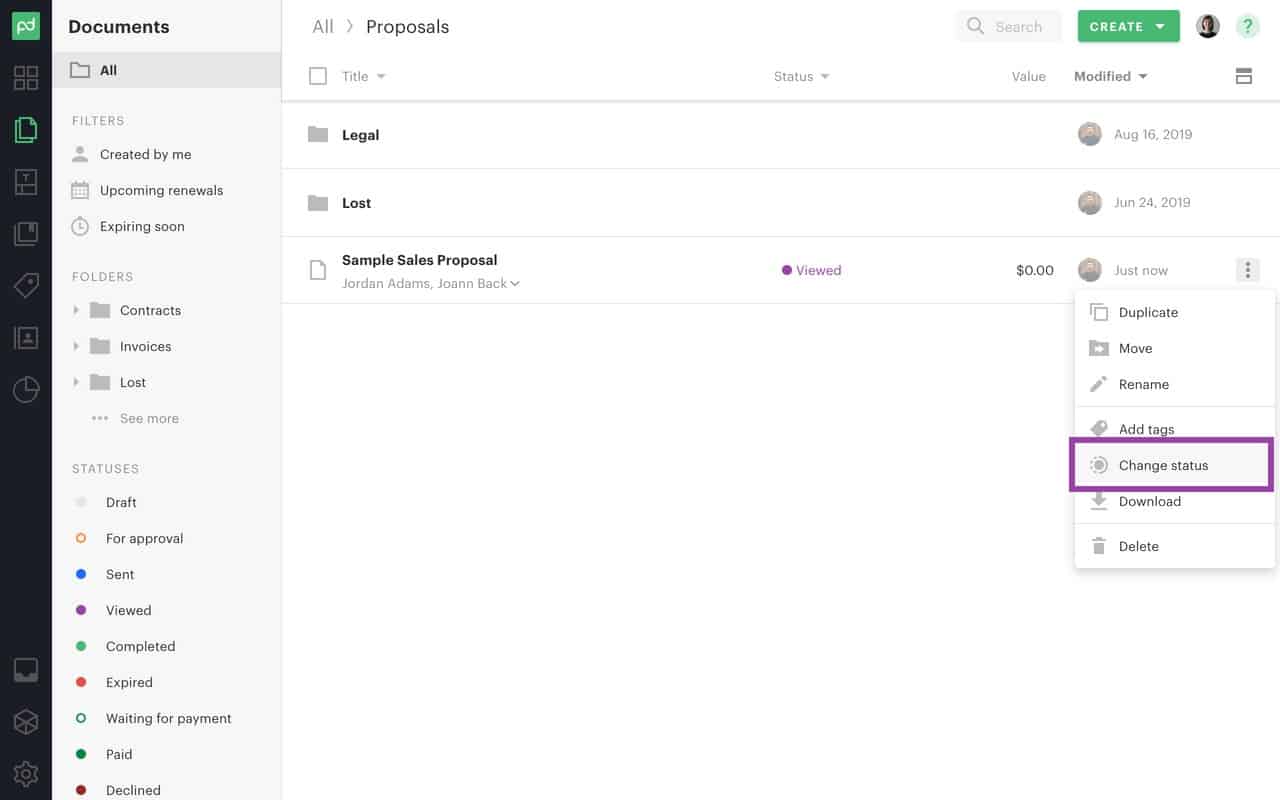Open the Templates icon in the left rail
The image size is (1280, 800).
pos(26,182)
